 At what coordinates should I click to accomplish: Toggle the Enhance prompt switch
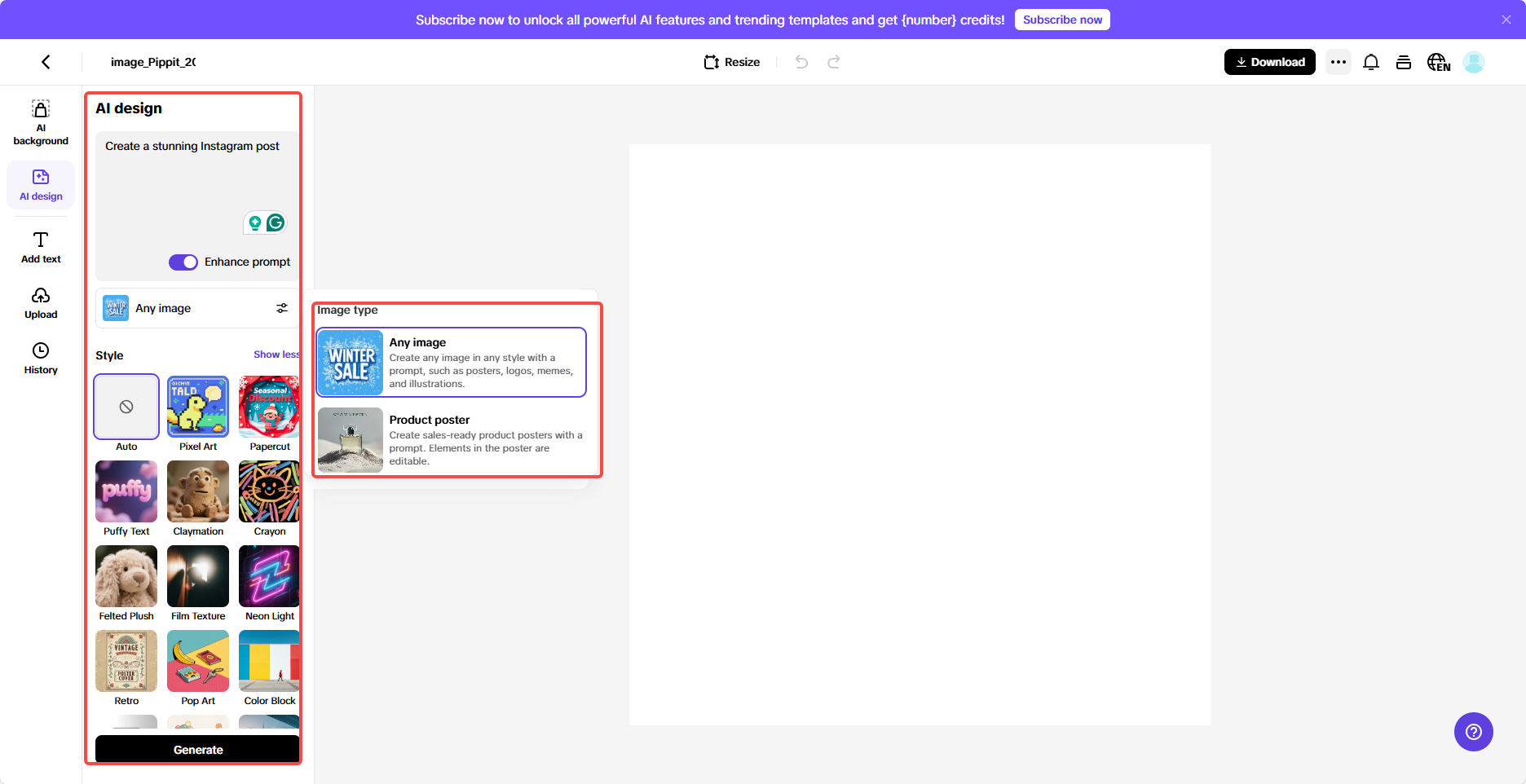coord(183,262)
